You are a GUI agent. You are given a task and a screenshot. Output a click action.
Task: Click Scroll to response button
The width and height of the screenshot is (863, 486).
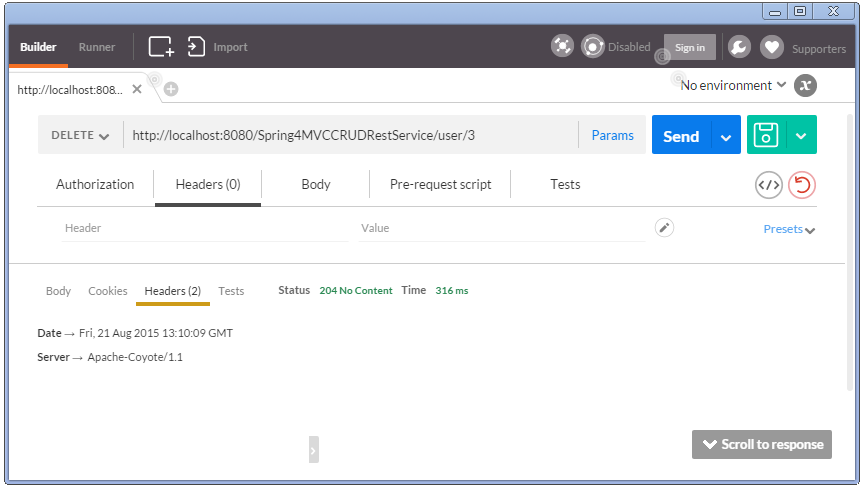(762, 444)
